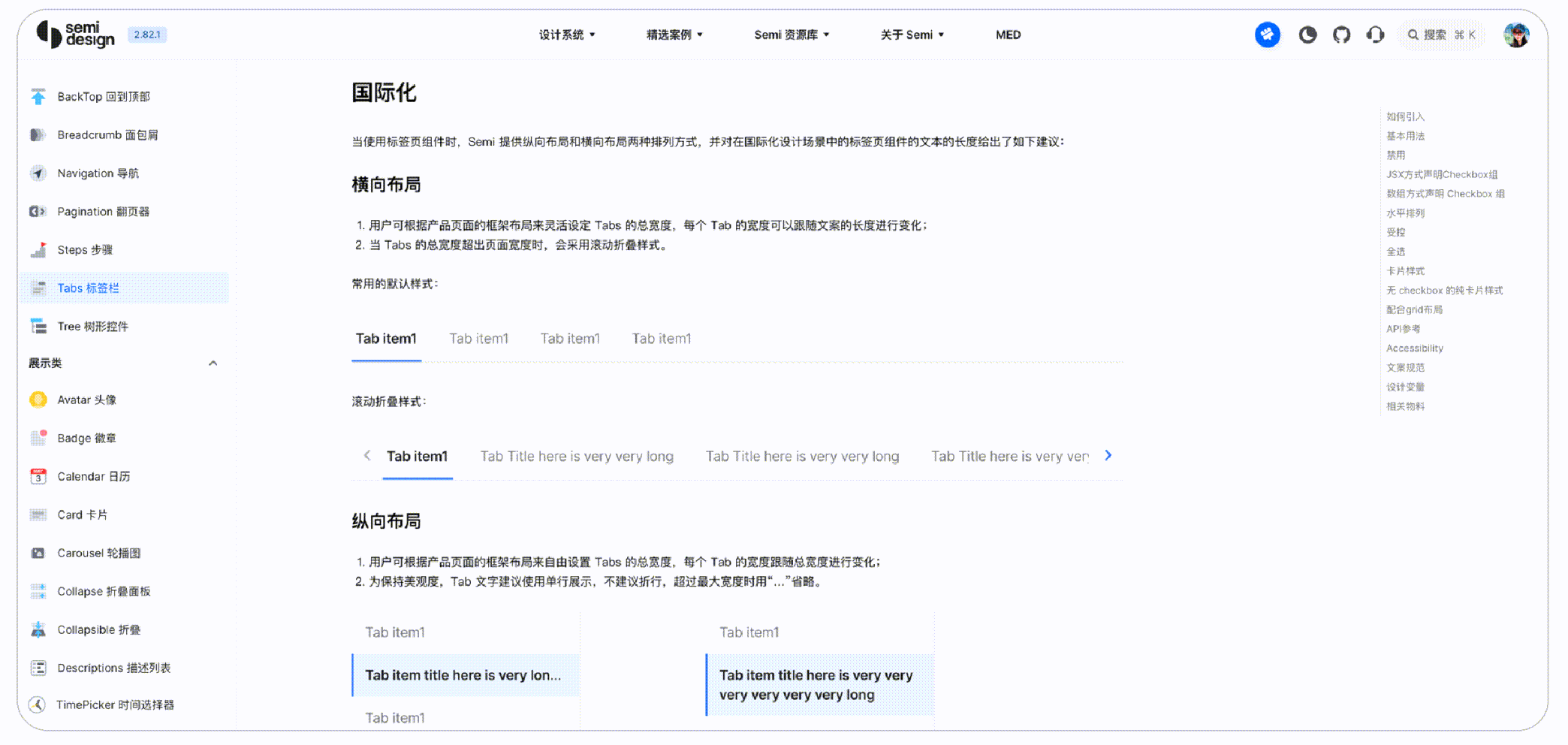Select MED in top navigation
The image size is (1568, 745).
(1008, 35)
